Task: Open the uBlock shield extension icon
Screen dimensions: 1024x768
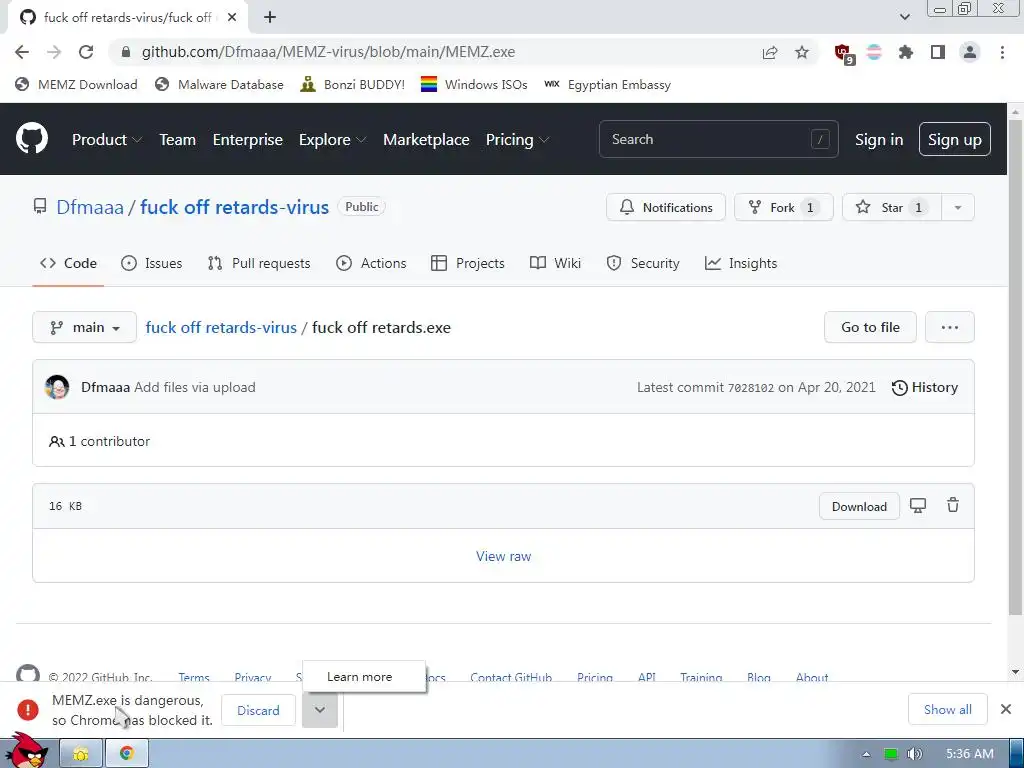Action: 843,52
